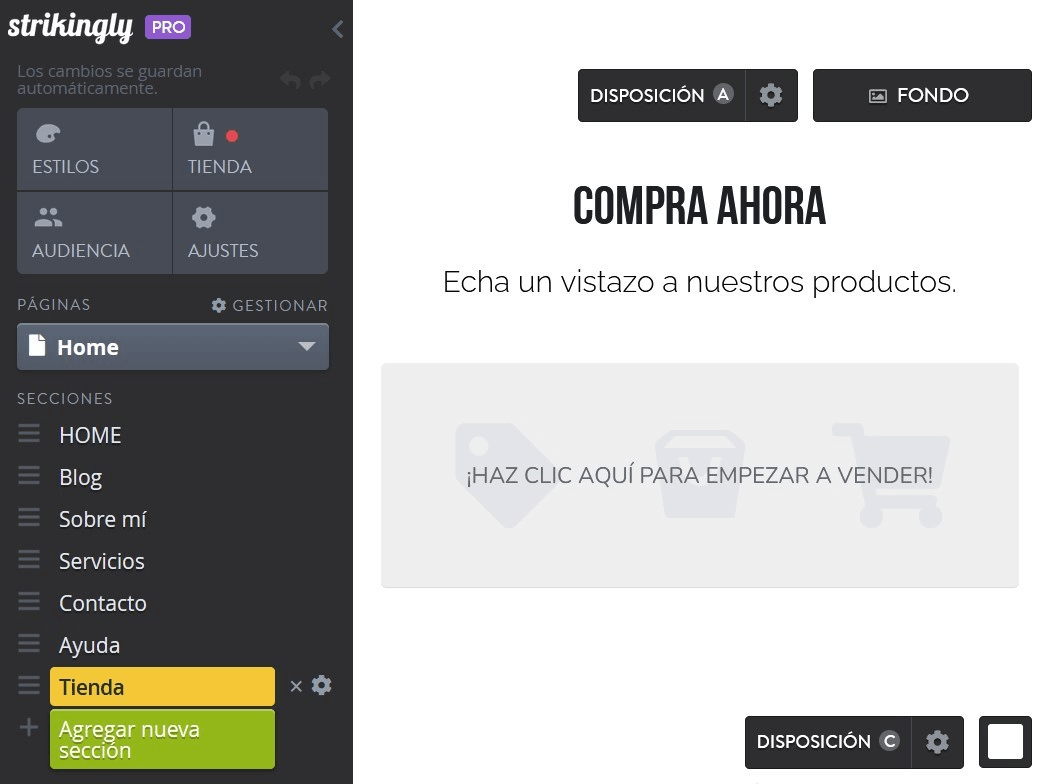Expand the Home page dropdown

pyautogui.click(x=173, y=347)
